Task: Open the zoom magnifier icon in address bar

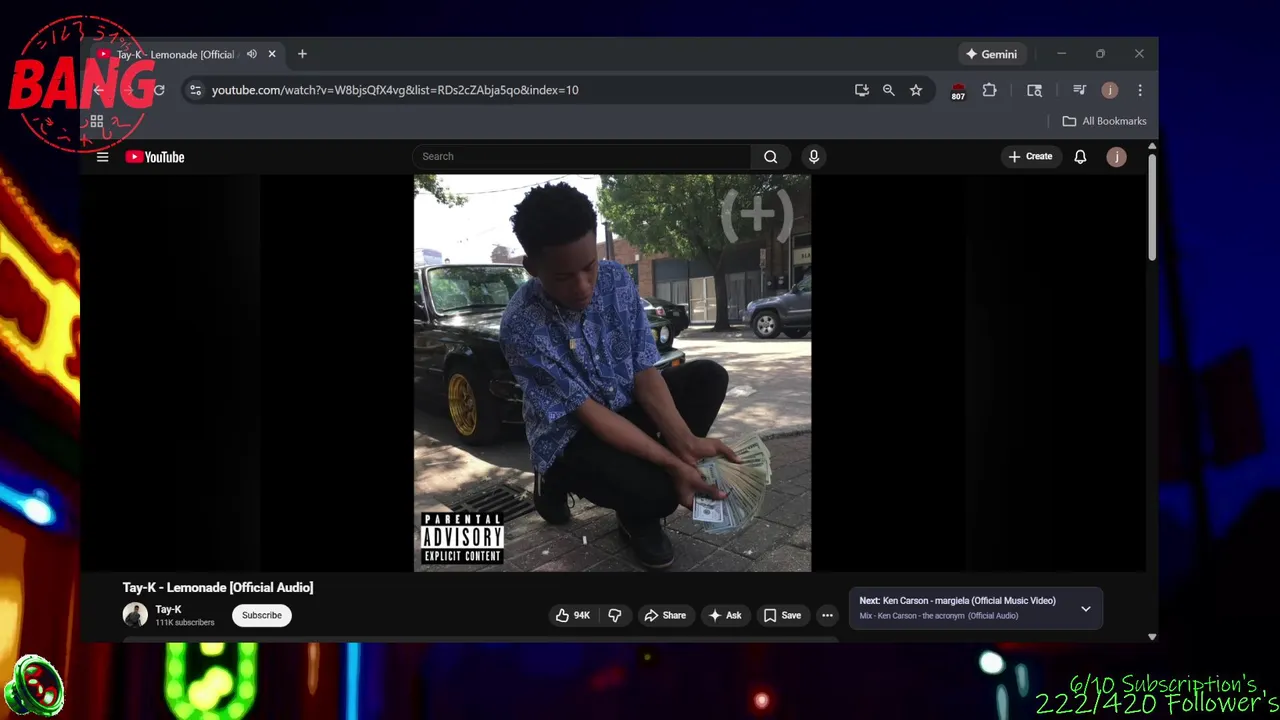Action: coord(888,90)
